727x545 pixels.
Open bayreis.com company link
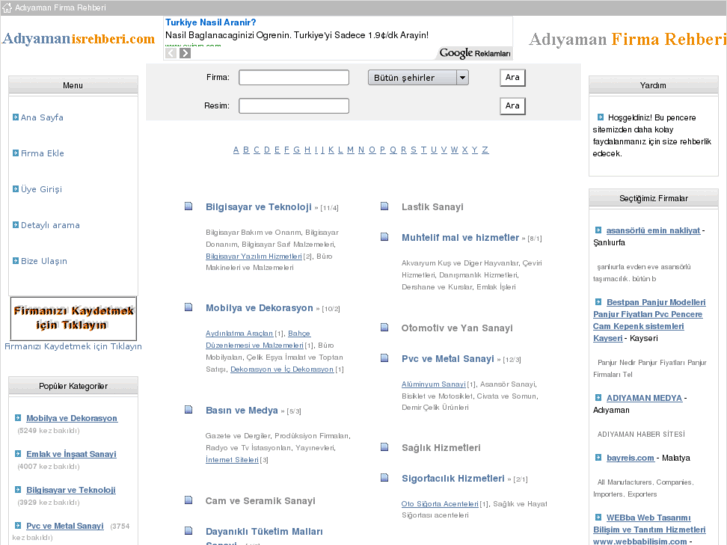tap(630, 458)
